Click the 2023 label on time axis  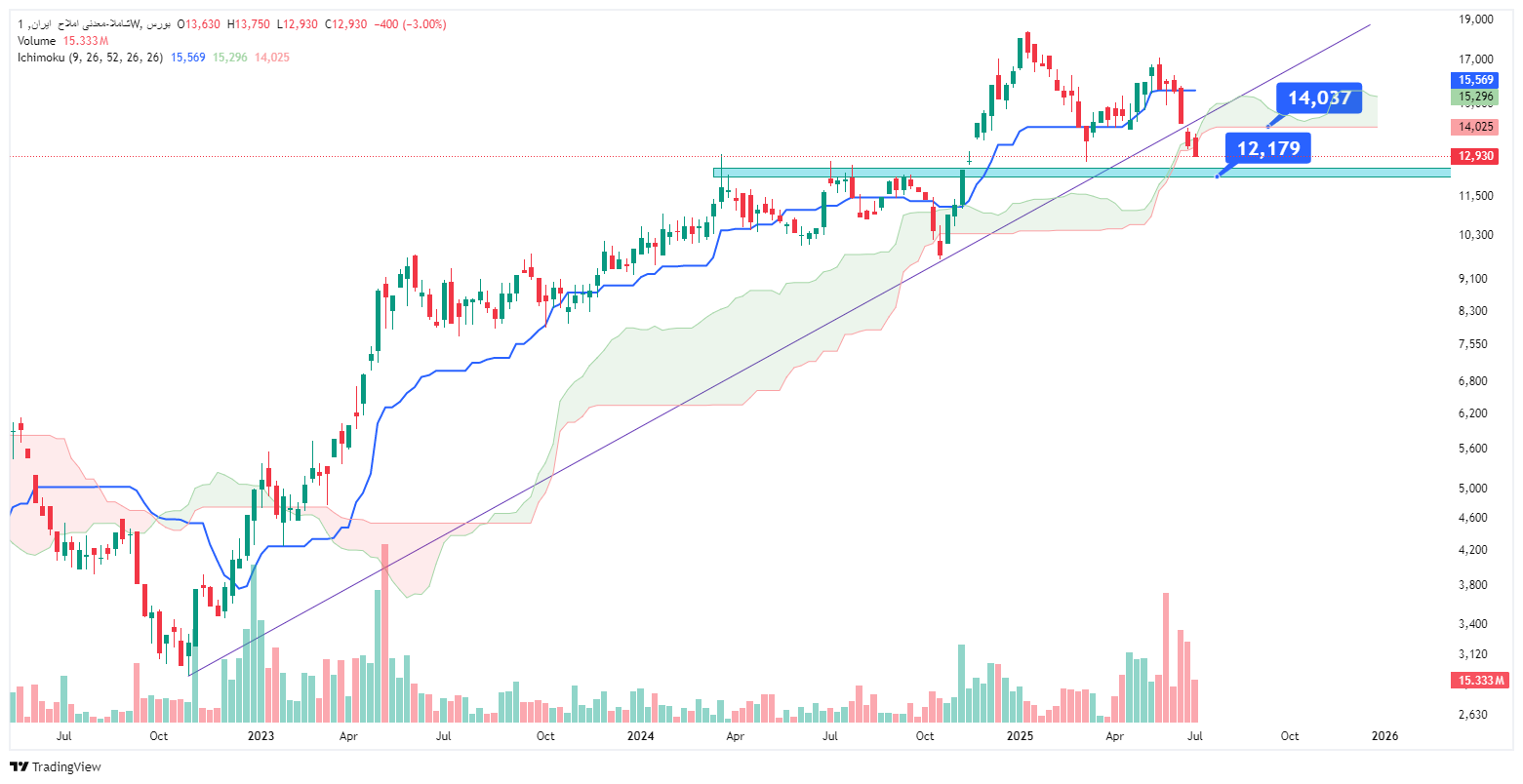tap(260, 736)
